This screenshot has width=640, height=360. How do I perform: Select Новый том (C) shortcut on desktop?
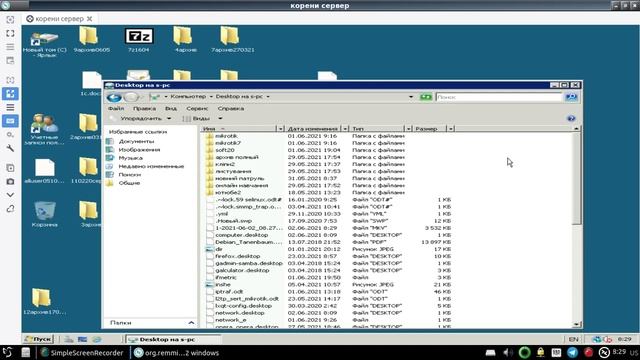[44, 44]
